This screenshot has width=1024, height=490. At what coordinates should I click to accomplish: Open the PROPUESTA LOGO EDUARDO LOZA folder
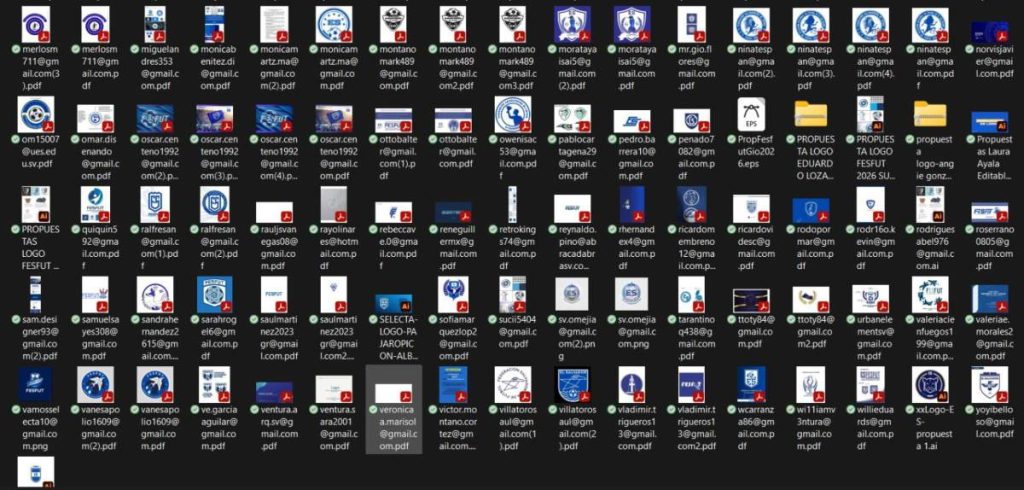click(x=811, y=114)
